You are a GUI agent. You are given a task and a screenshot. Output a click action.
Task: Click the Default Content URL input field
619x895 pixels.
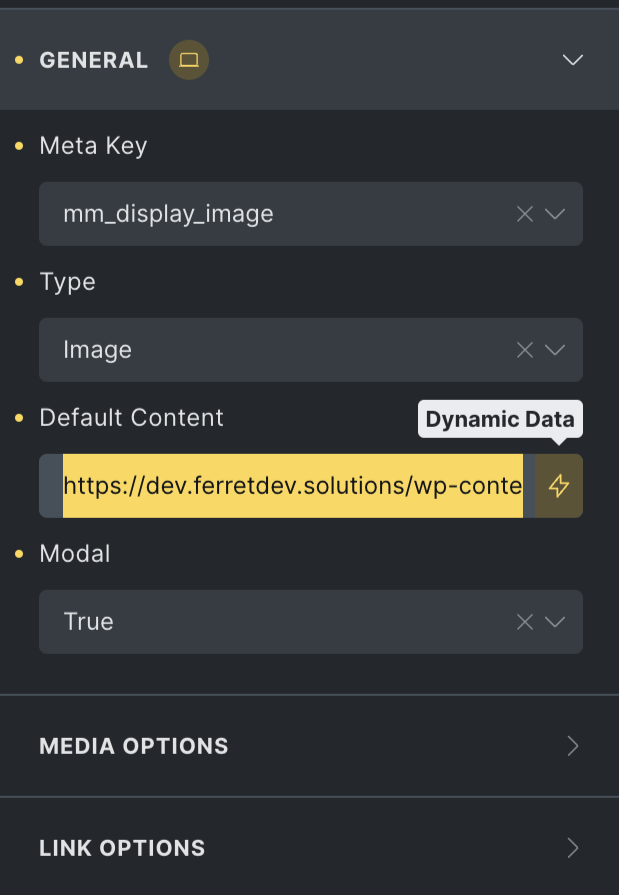click(x=292, y=486)
